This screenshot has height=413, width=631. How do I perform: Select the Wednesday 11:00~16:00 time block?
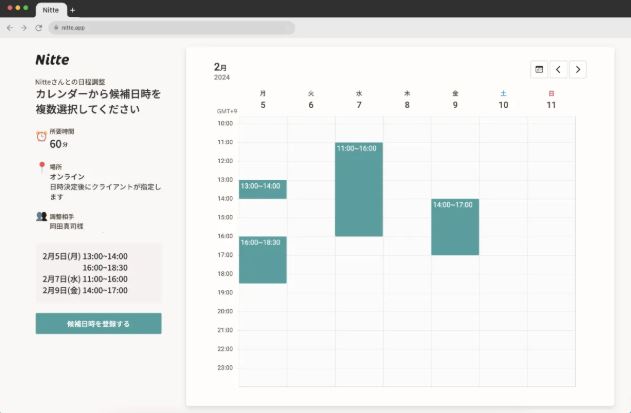(x=359, y=190)
